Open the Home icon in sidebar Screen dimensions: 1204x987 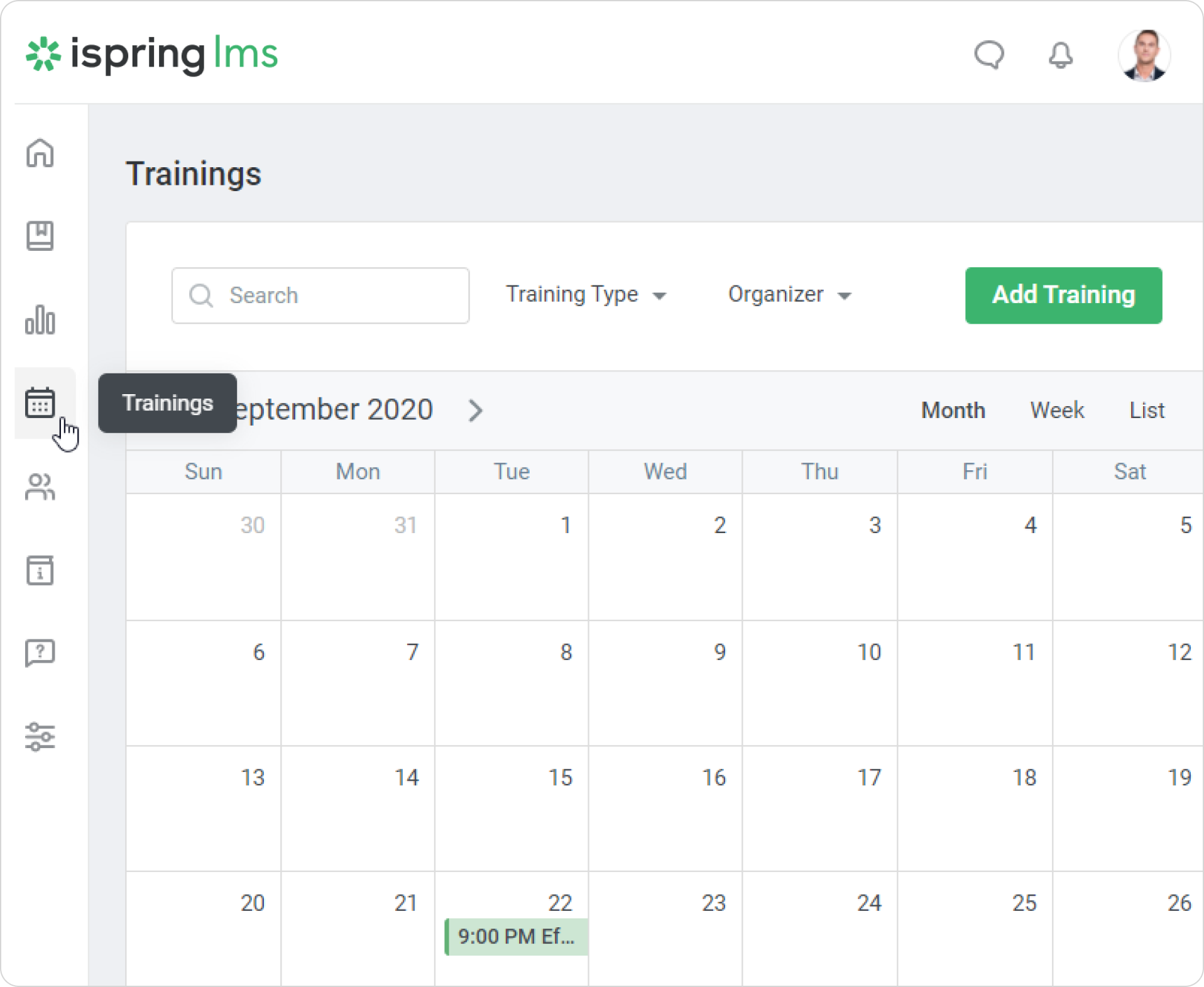40,153
